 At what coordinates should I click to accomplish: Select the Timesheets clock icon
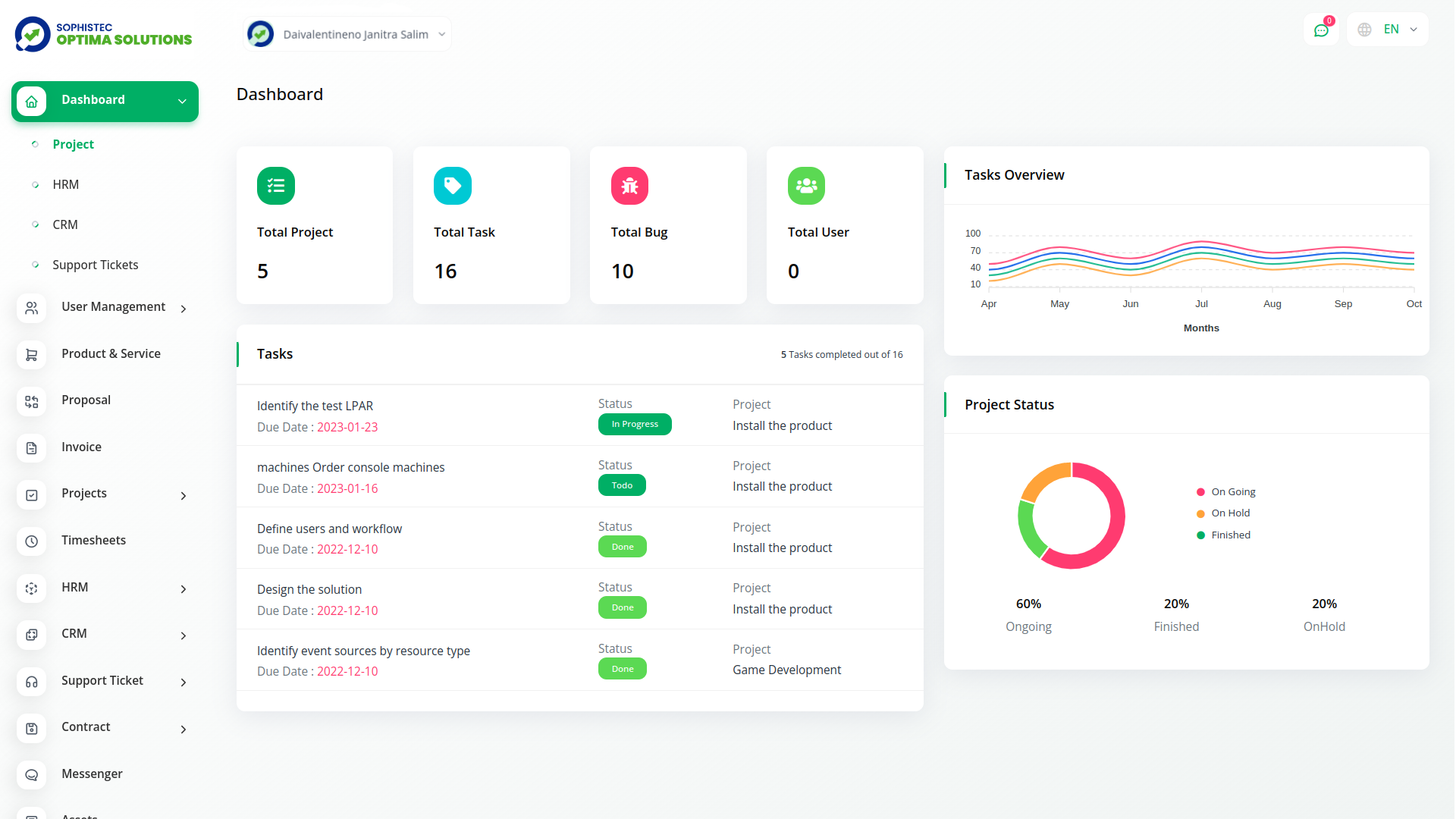[x=31, y=541]
